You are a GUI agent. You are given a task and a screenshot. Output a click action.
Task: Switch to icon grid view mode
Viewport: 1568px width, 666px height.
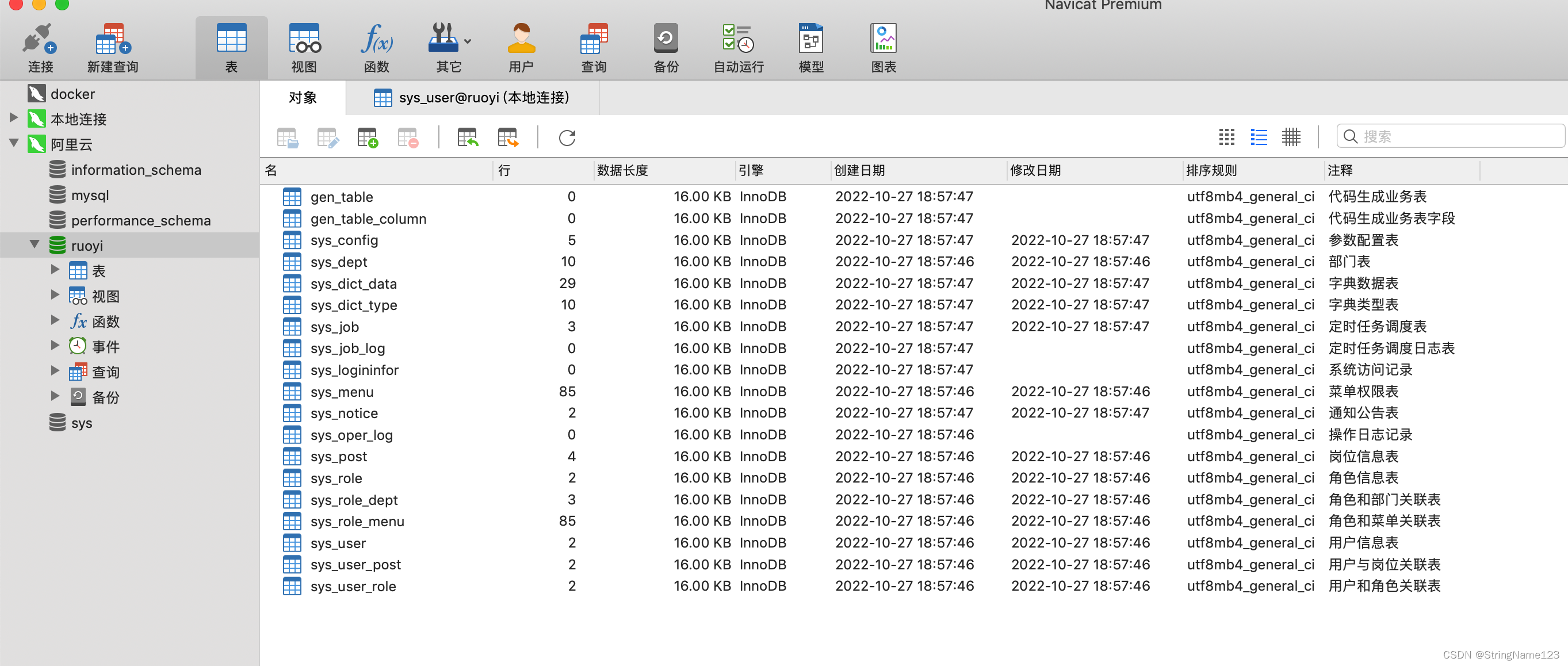coord(1226,137)
